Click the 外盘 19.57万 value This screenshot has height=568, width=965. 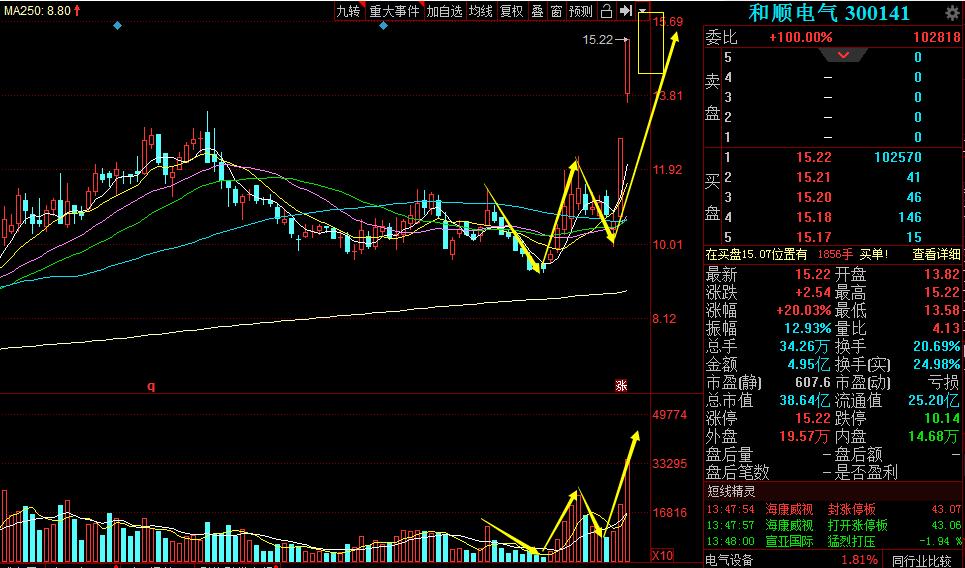pyautogui.click(x=805, y=436)
